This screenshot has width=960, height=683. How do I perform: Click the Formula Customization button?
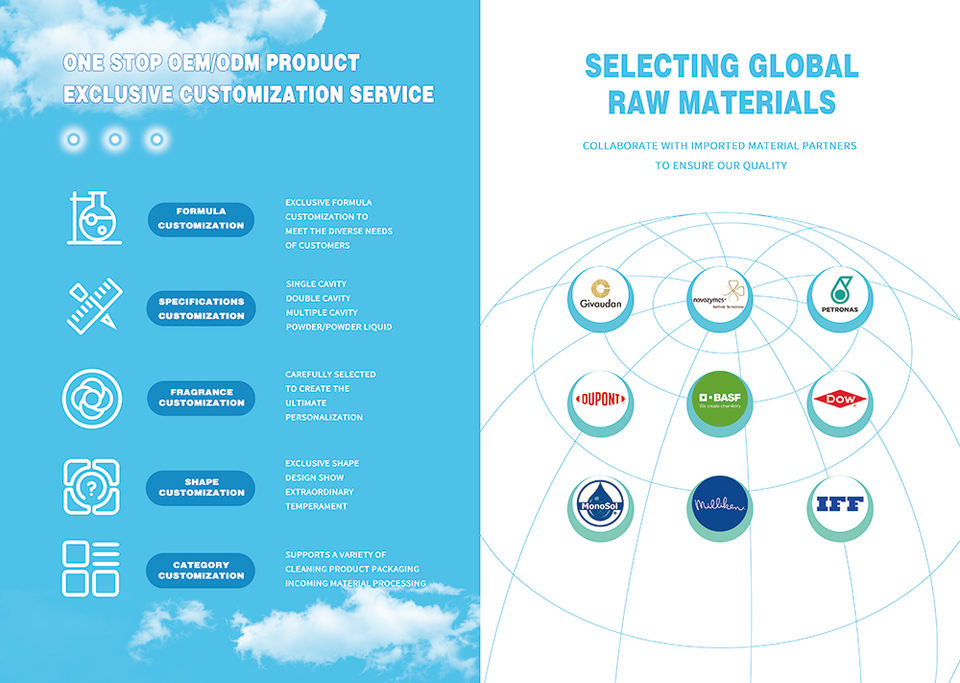[201, 219]
